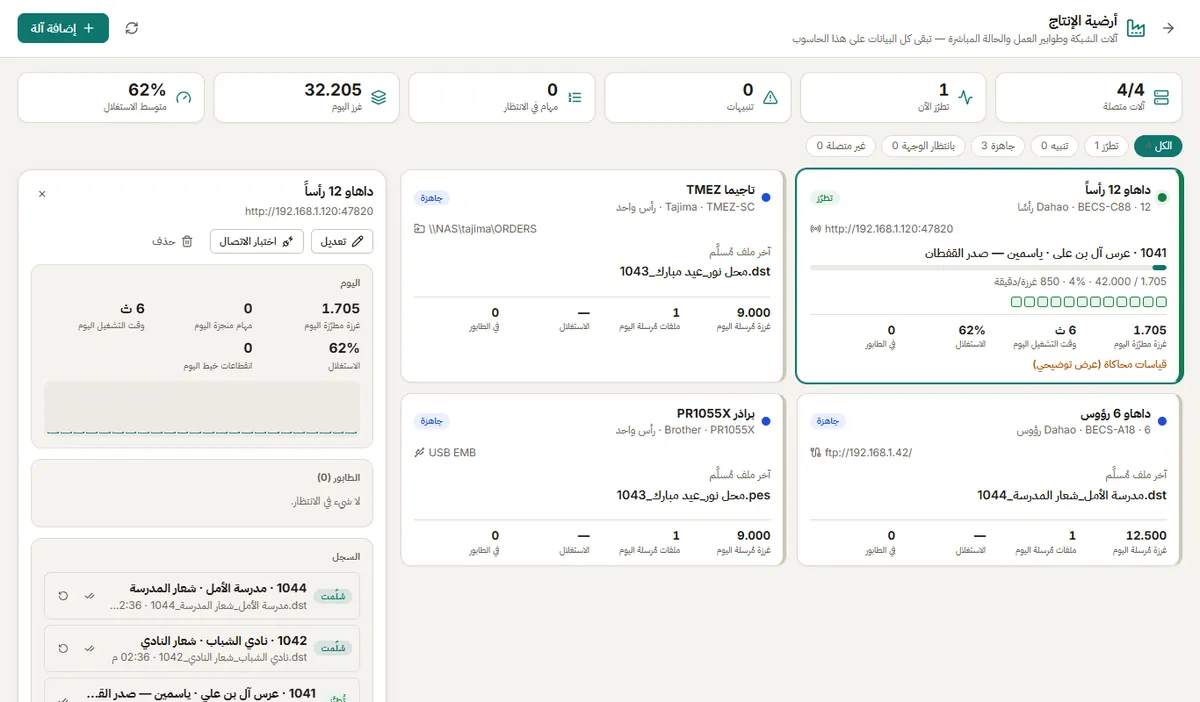Click the 1043_محل نور_عيد مبارك.dst file name
Viewport: 1200px width, 702px height.
point(695,271)
